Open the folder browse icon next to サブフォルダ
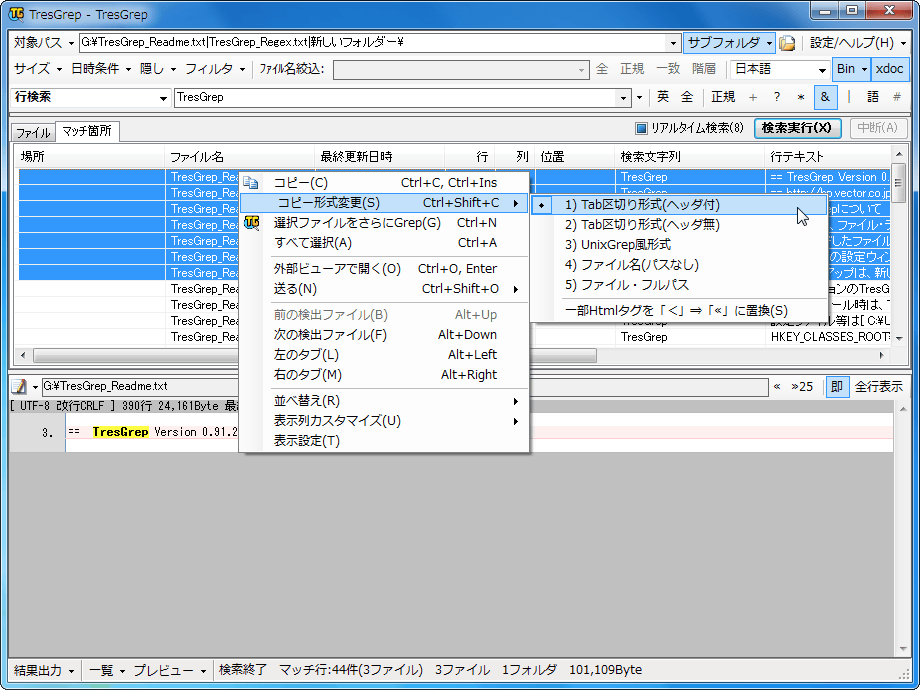Viewport: 920px width, 690px height. 786,43
